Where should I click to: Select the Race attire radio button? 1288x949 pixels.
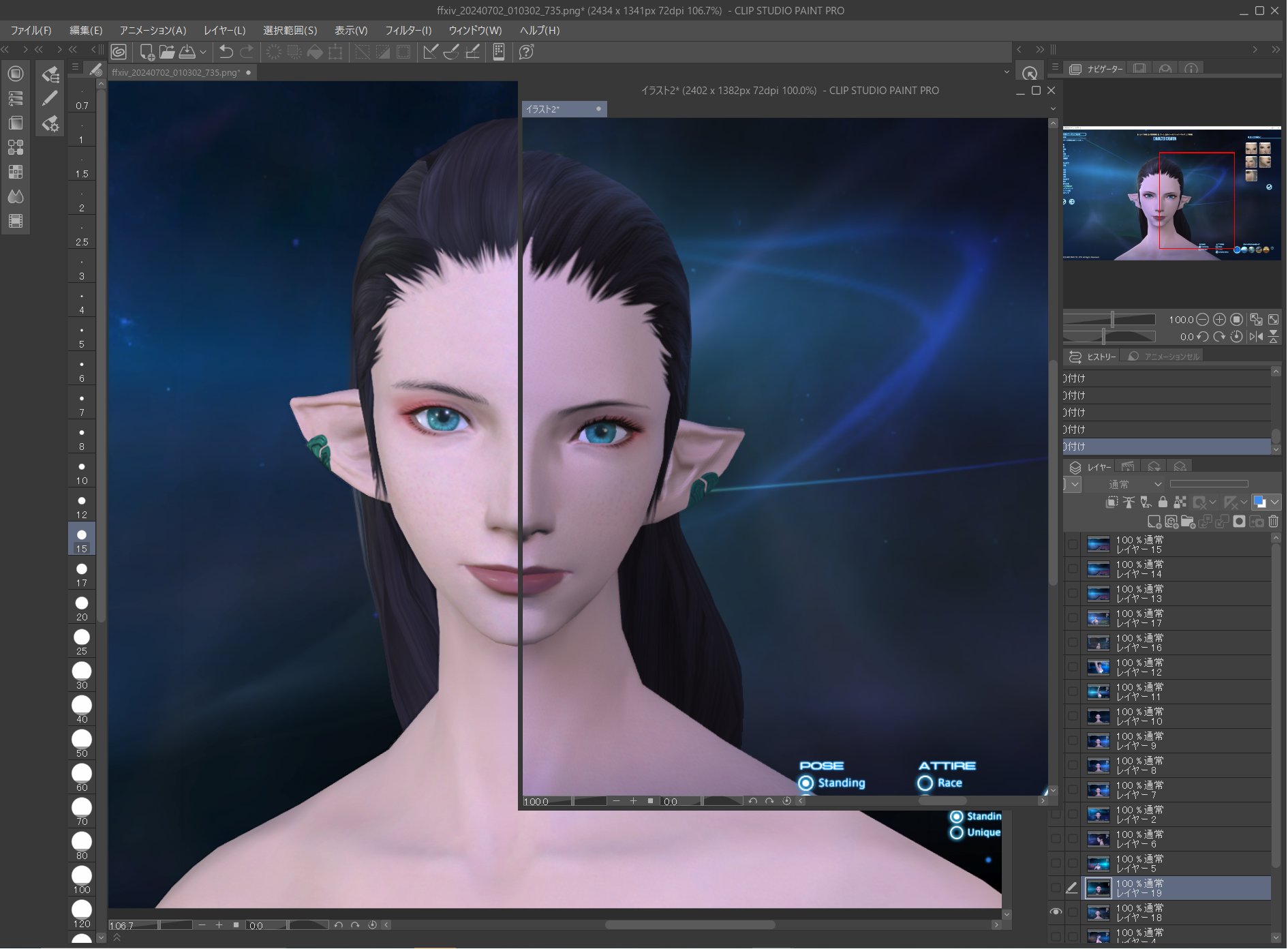click(925, 783)
